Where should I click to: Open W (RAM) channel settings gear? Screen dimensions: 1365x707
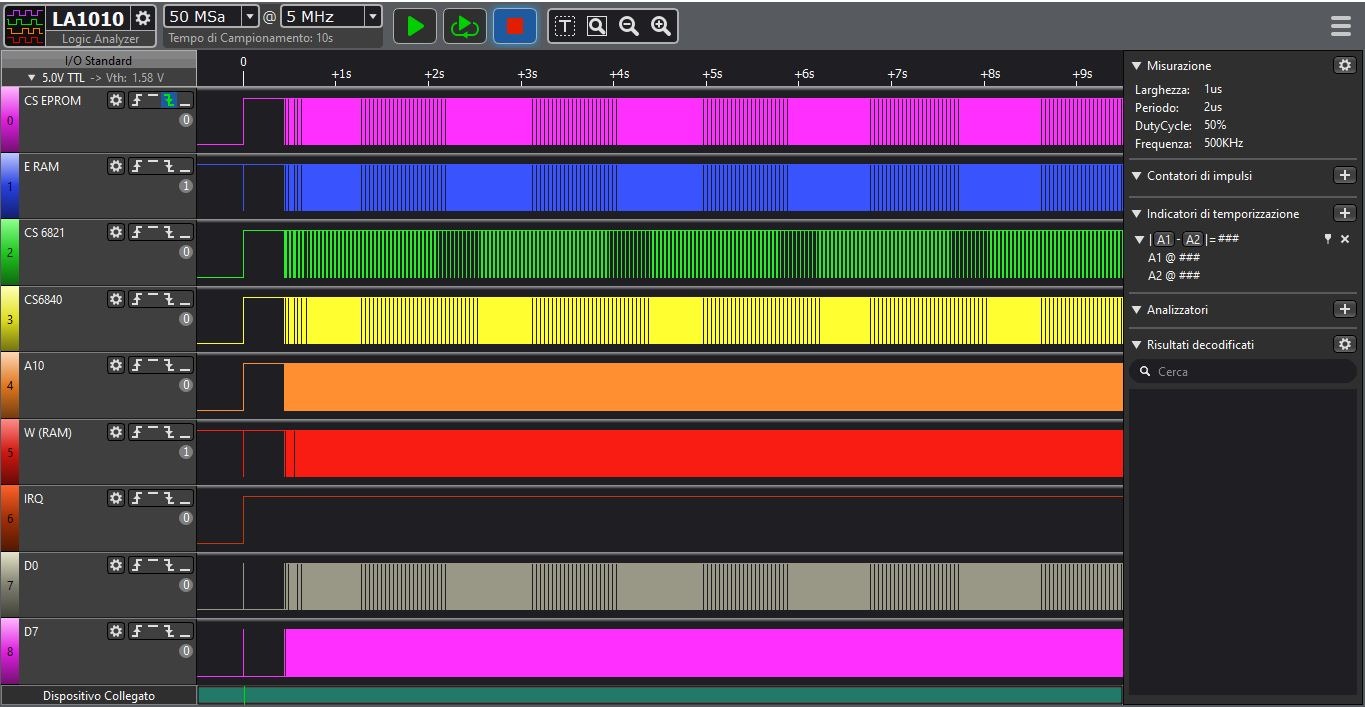(116, 432)
